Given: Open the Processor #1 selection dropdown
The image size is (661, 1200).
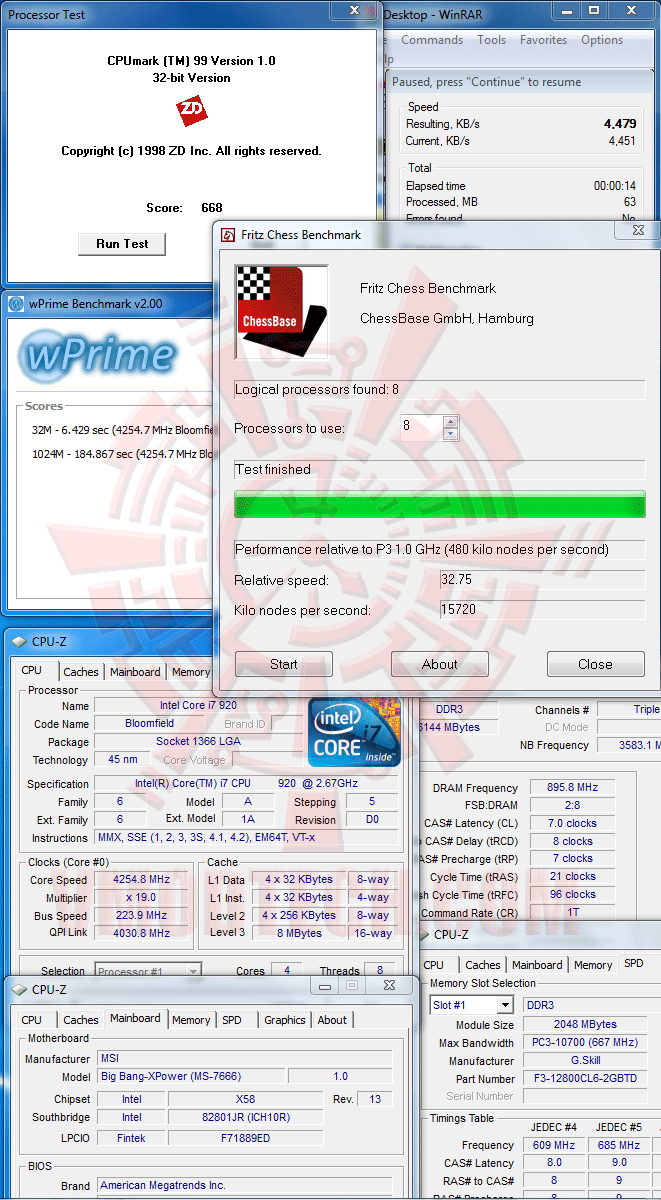Looking at the screenshot, I should point(192,971).
